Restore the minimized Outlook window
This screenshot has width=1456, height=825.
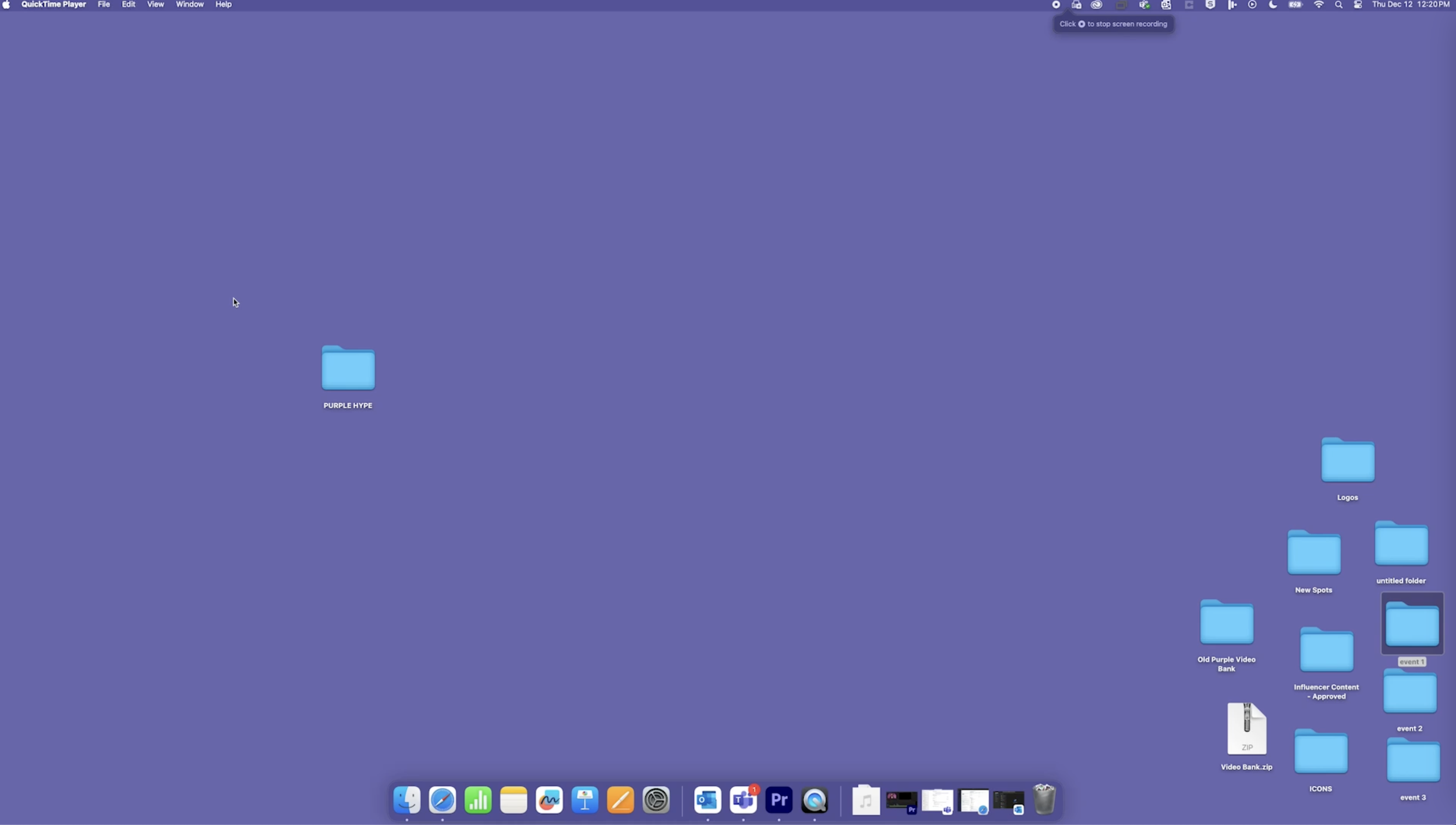pos(1009,802)
